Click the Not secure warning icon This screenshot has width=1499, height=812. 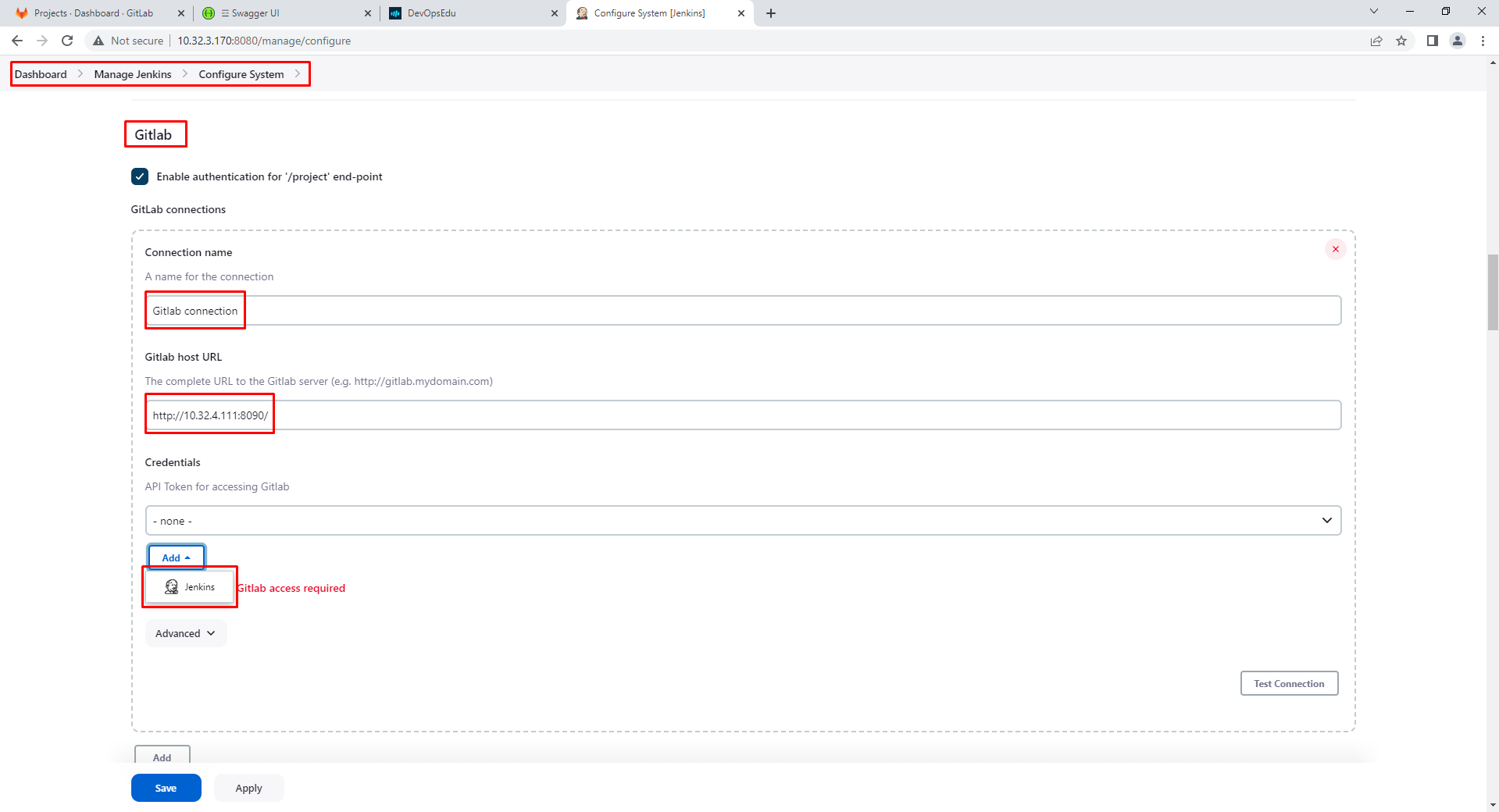tap(98, 41)
